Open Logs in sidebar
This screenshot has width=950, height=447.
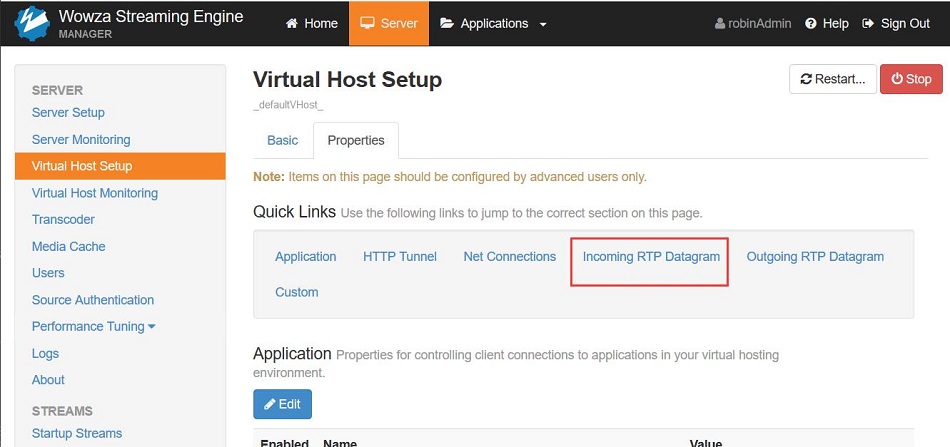[45, 353]
